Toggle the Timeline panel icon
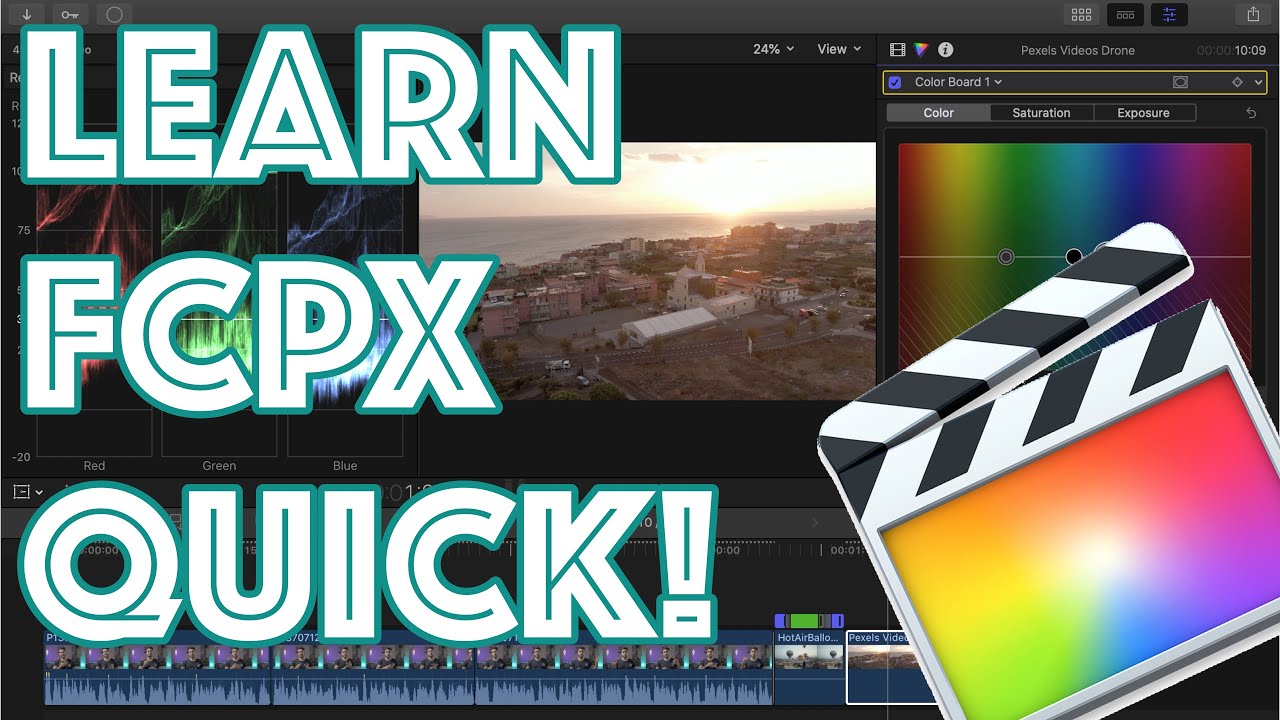 [x=1125, y=14]
